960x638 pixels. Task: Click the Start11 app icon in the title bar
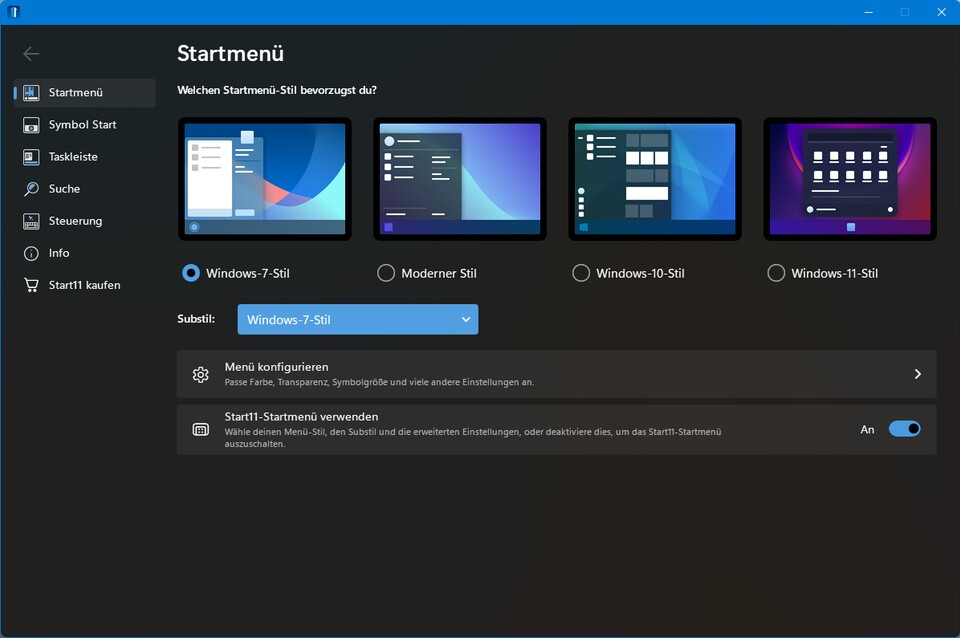[14, 11]
